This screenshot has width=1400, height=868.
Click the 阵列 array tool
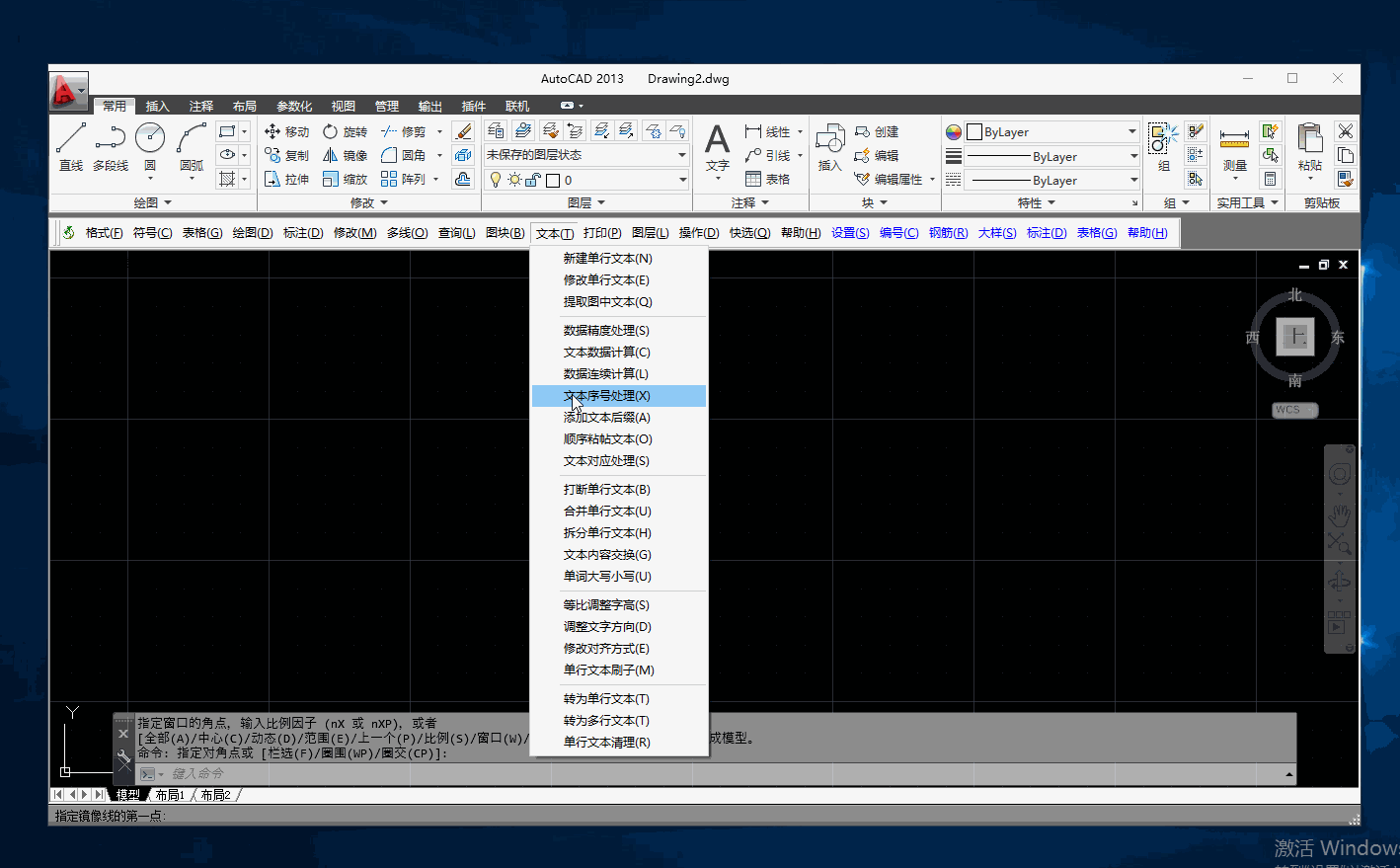pos(404,179)
